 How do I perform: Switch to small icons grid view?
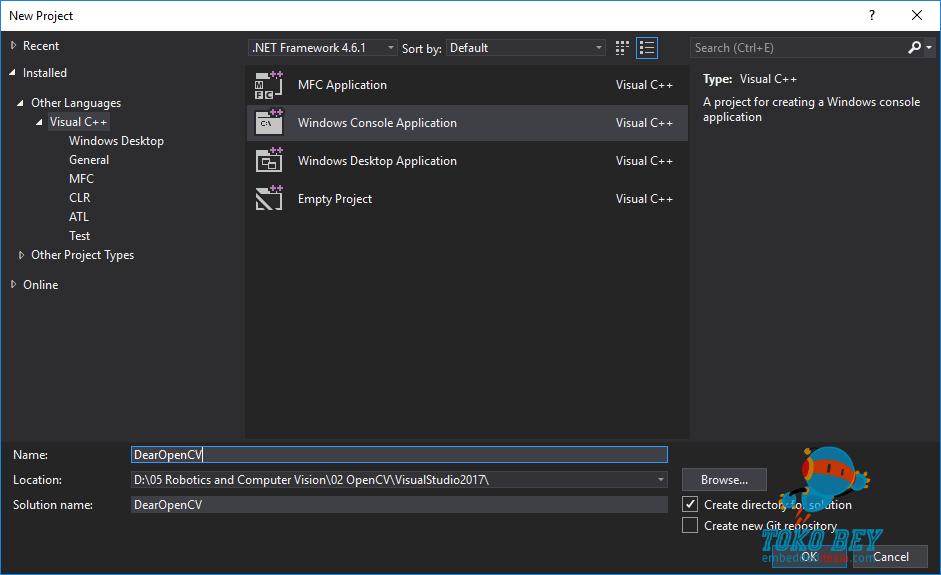(x=622, y=48)
